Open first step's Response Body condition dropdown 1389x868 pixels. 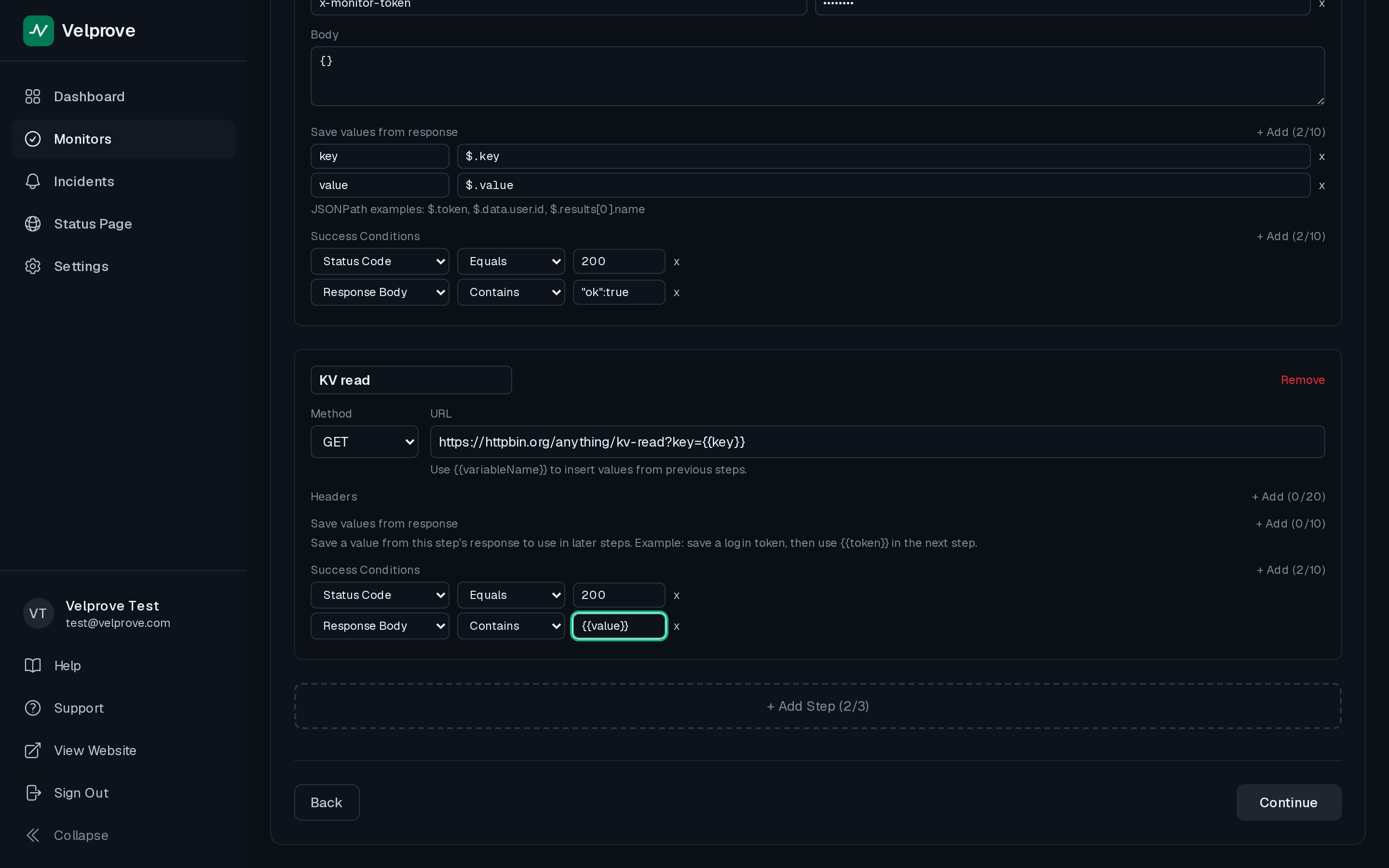pos(380,292)
